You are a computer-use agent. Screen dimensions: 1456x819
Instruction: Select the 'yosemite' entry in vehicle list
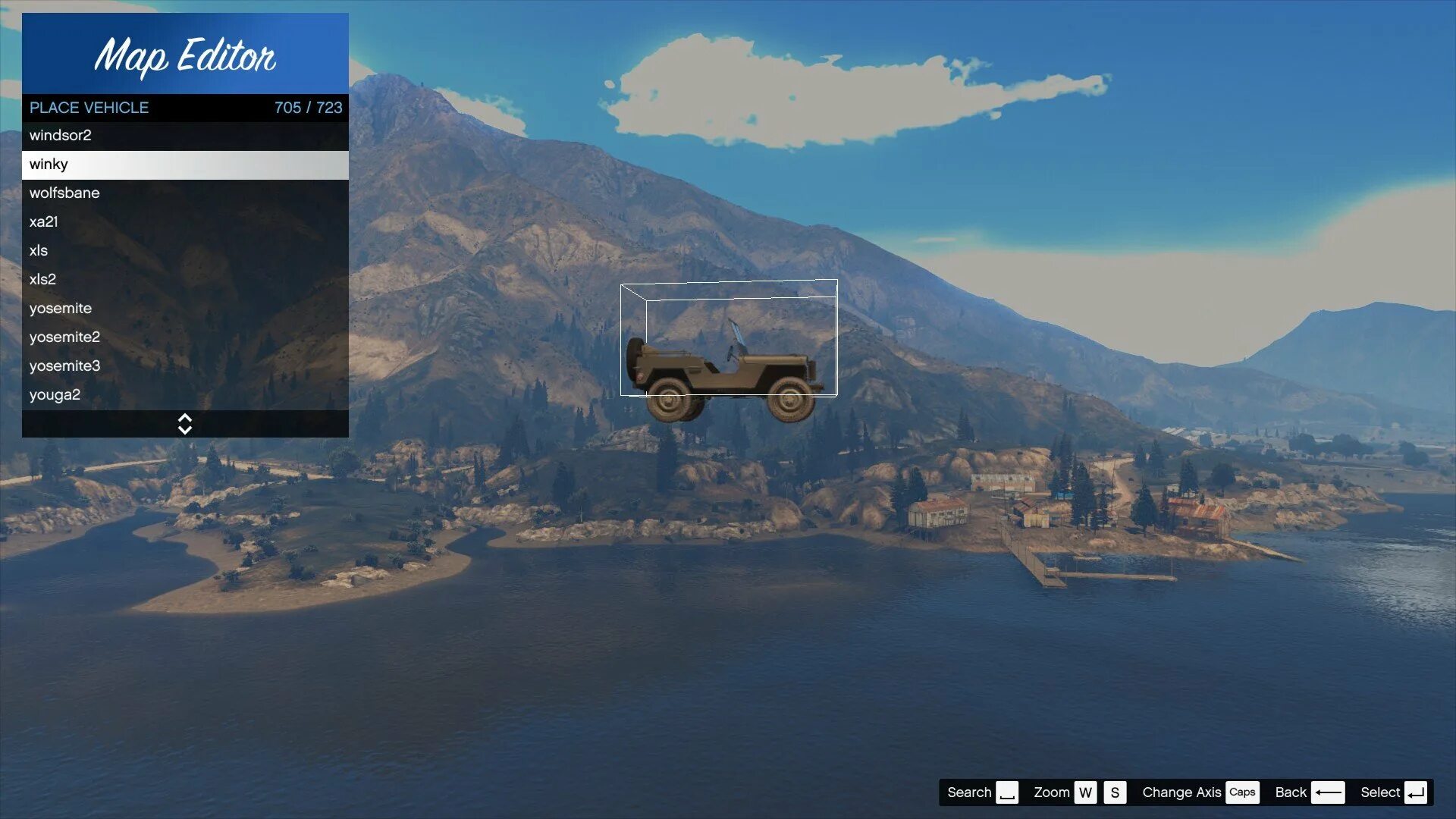click(60, 308)
